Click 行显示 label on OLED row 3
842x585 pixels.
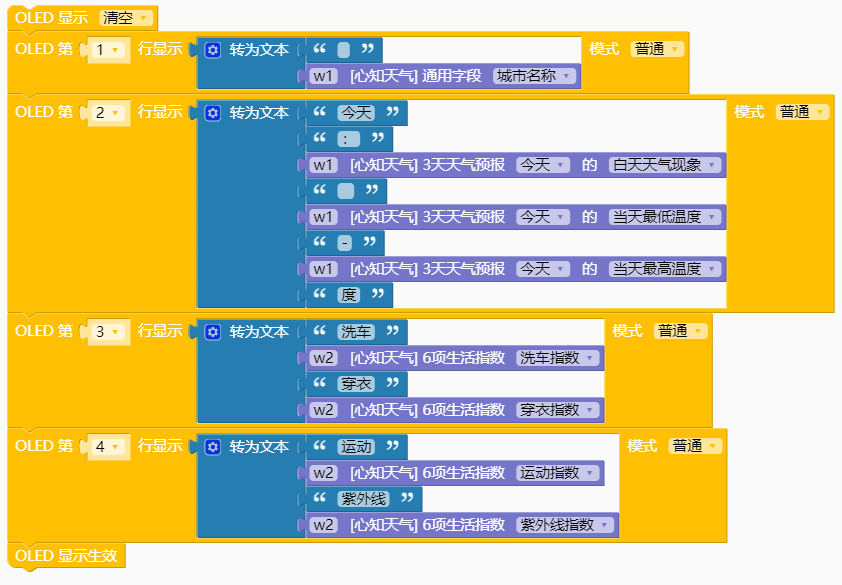tap(160, 331)
